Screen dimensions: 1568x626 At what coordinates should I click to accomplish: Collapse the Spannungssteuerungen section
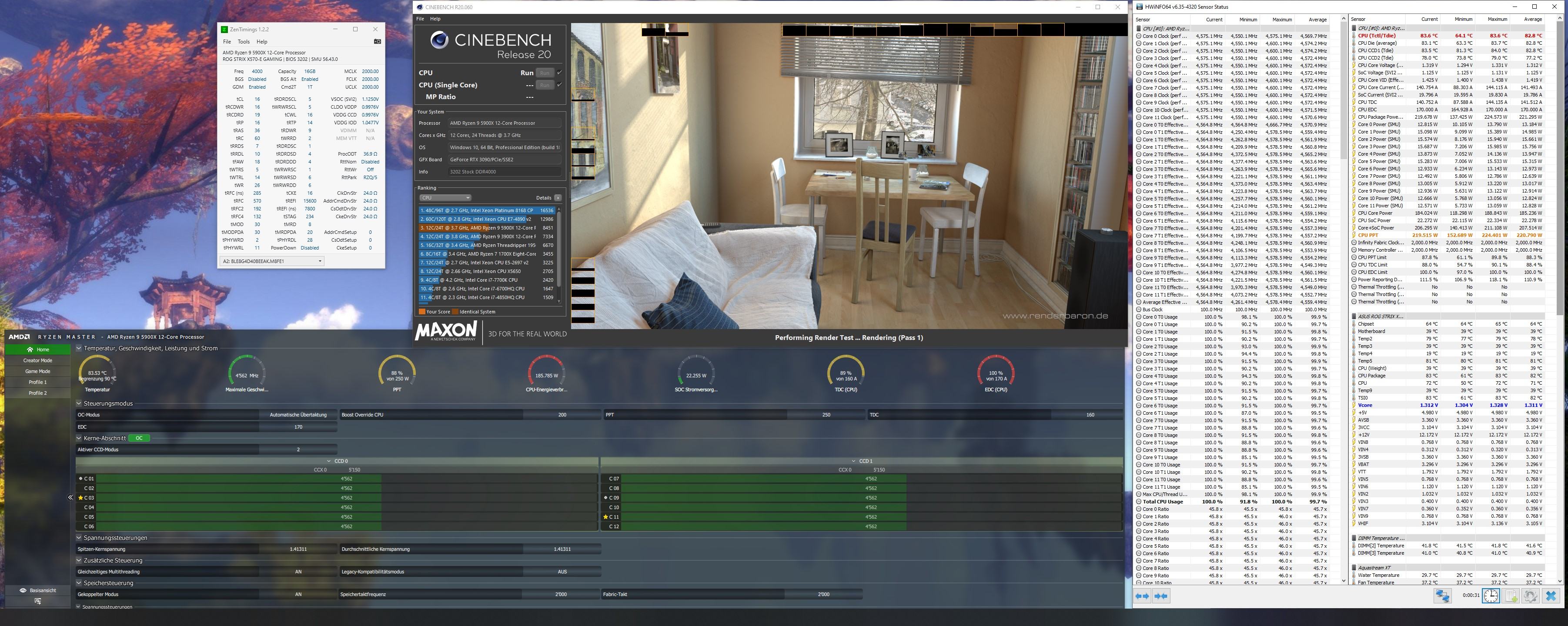pyautogui.click(x=79, y=538)
